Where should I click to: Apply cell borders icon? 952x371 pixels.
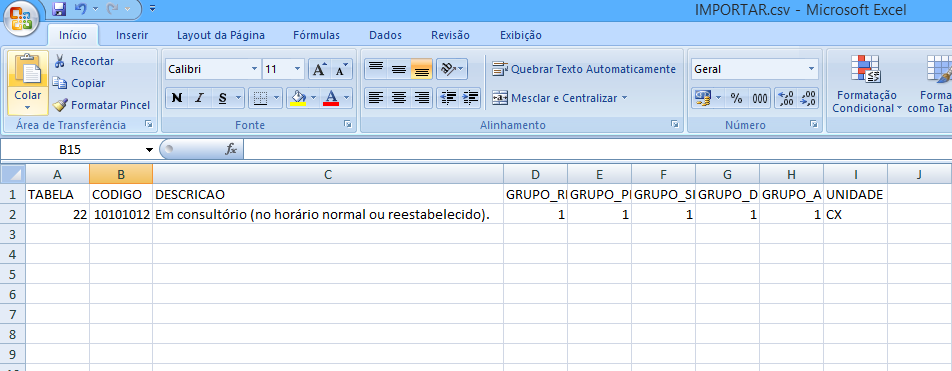coord(260,98)
